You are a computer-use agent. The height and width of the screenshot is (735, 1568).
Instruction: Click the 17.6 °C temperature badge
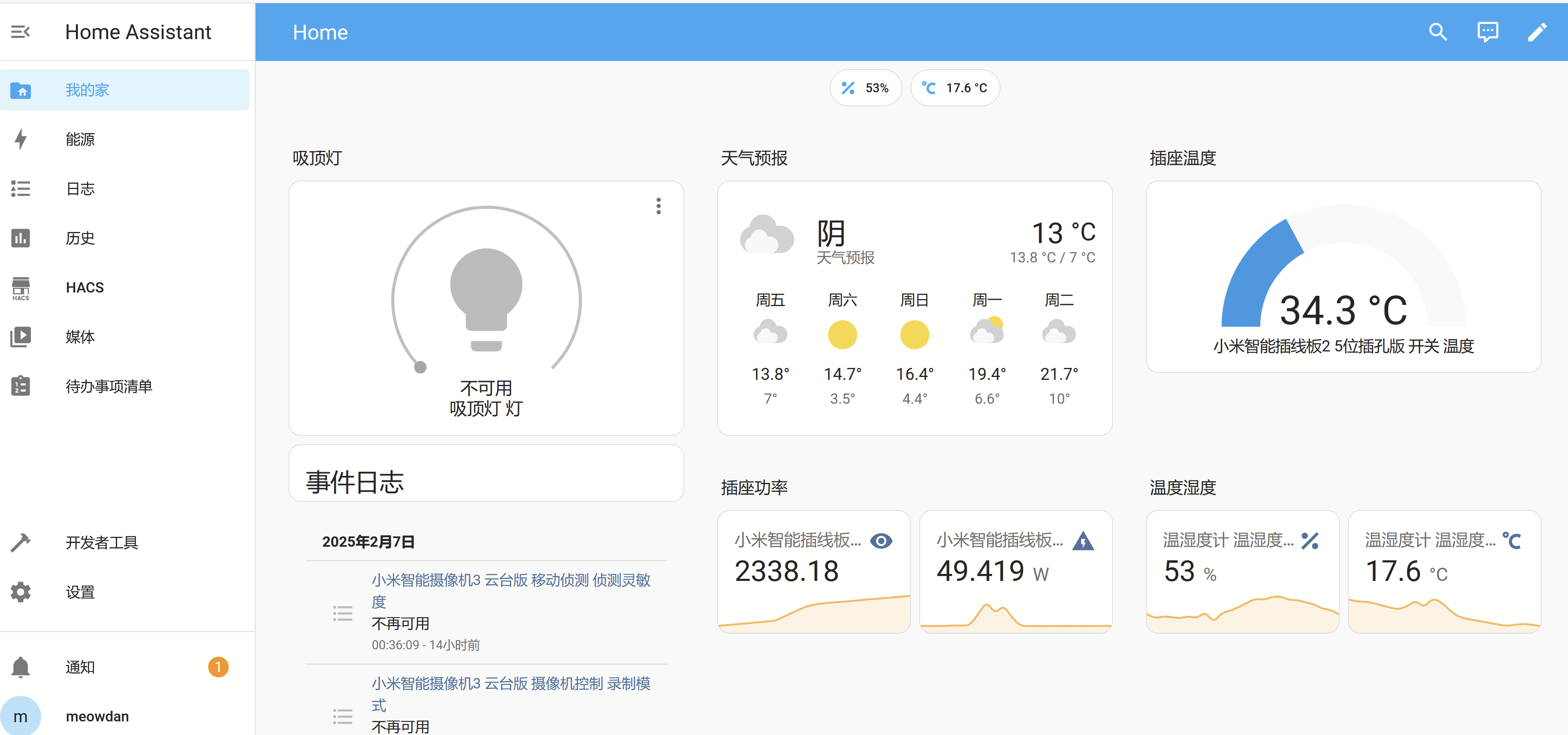click(x=954, y=88)
